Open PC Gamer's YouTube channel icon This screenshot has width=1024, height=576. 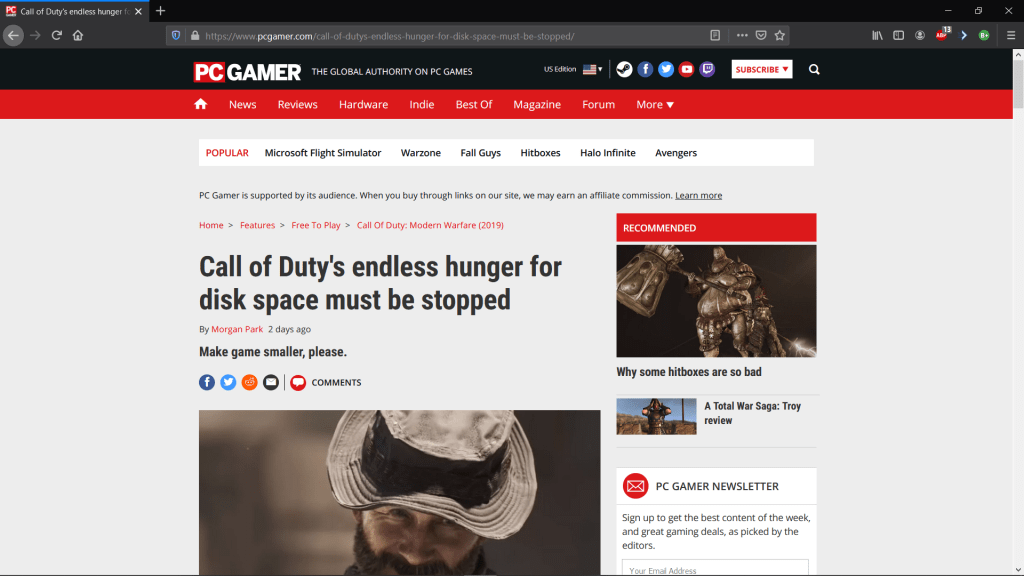[x=686, y=69]
